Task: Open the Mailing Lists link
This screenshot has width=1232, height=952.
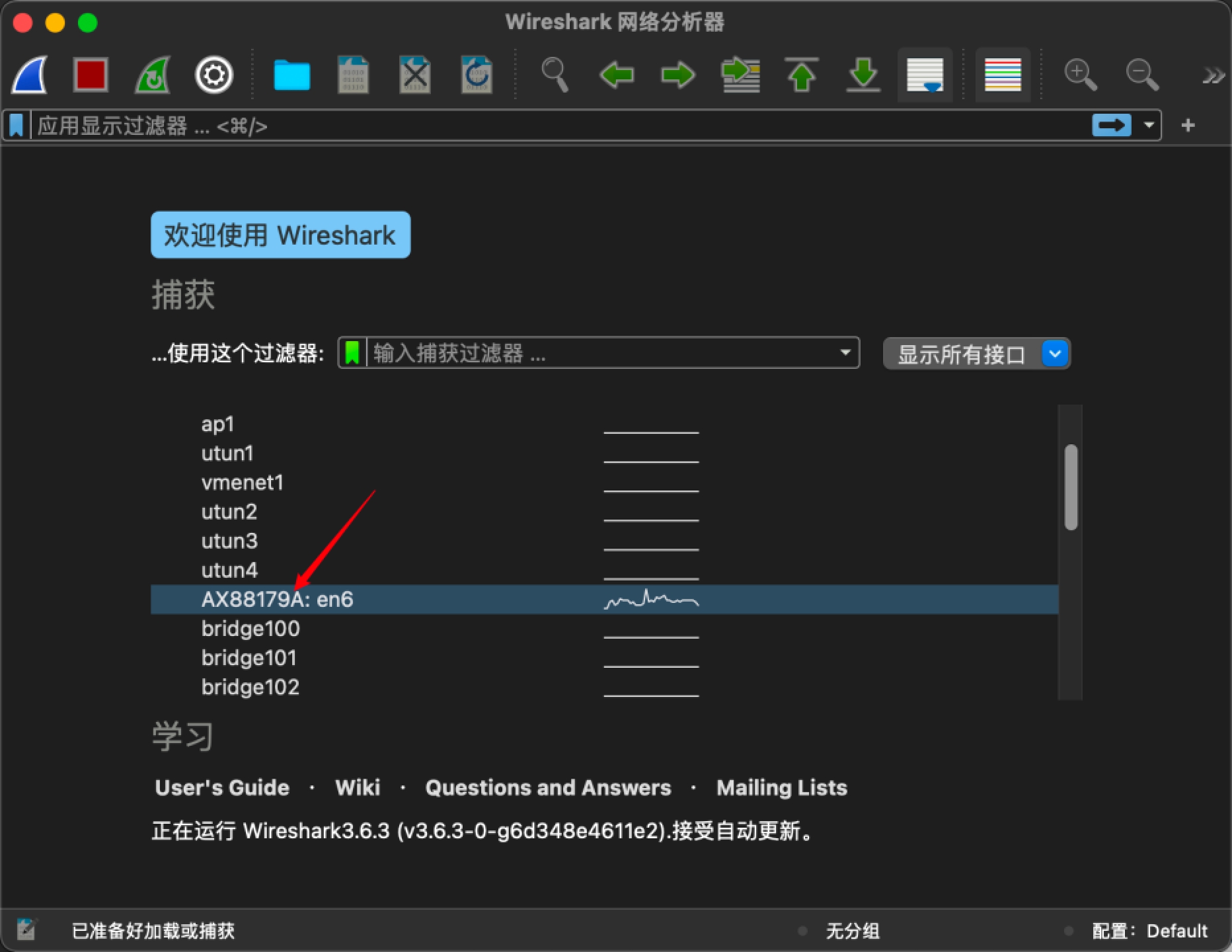Action: [782, 787]
